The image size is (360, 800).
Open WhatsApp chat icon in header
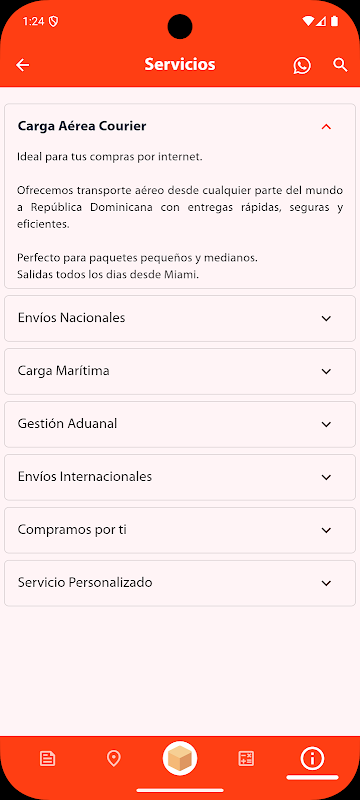click(x=302, y=65)
